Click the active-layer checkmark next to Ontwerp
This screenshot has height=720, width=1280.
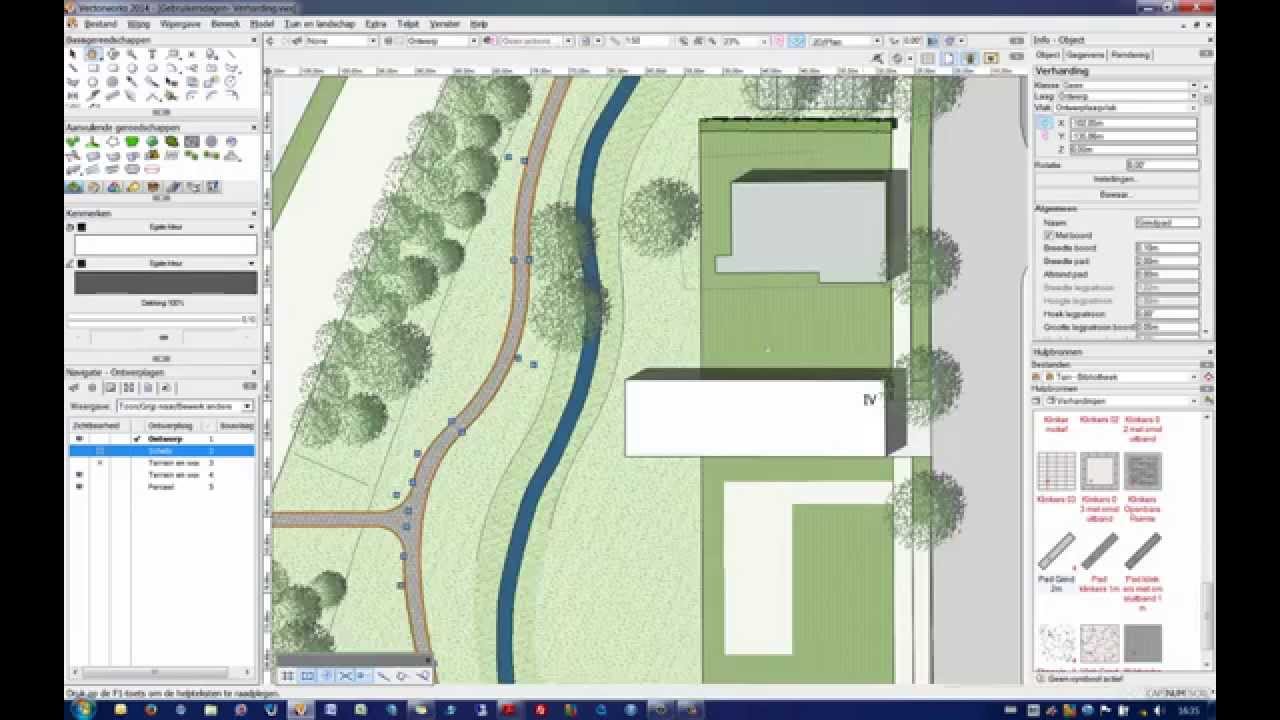point(137,439)
